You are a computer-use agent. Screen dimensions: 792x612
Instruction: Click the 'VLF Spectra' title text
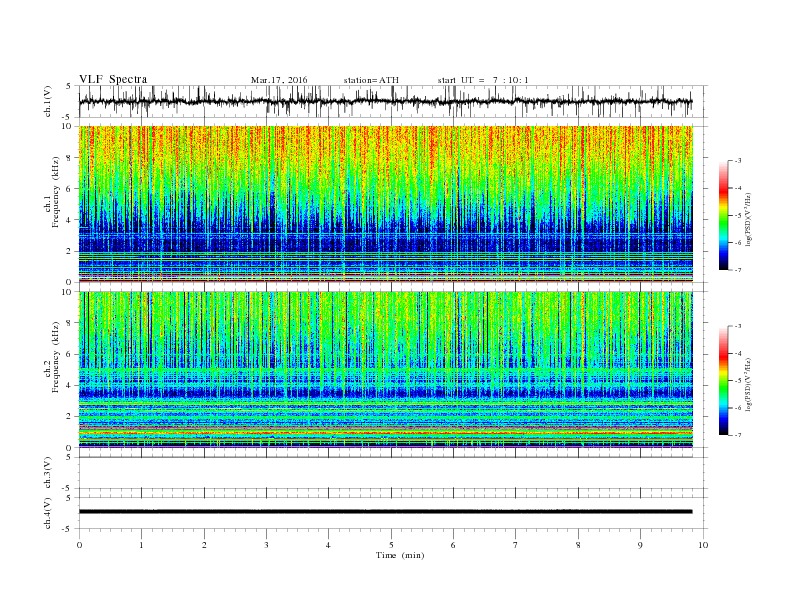(113, 79)
